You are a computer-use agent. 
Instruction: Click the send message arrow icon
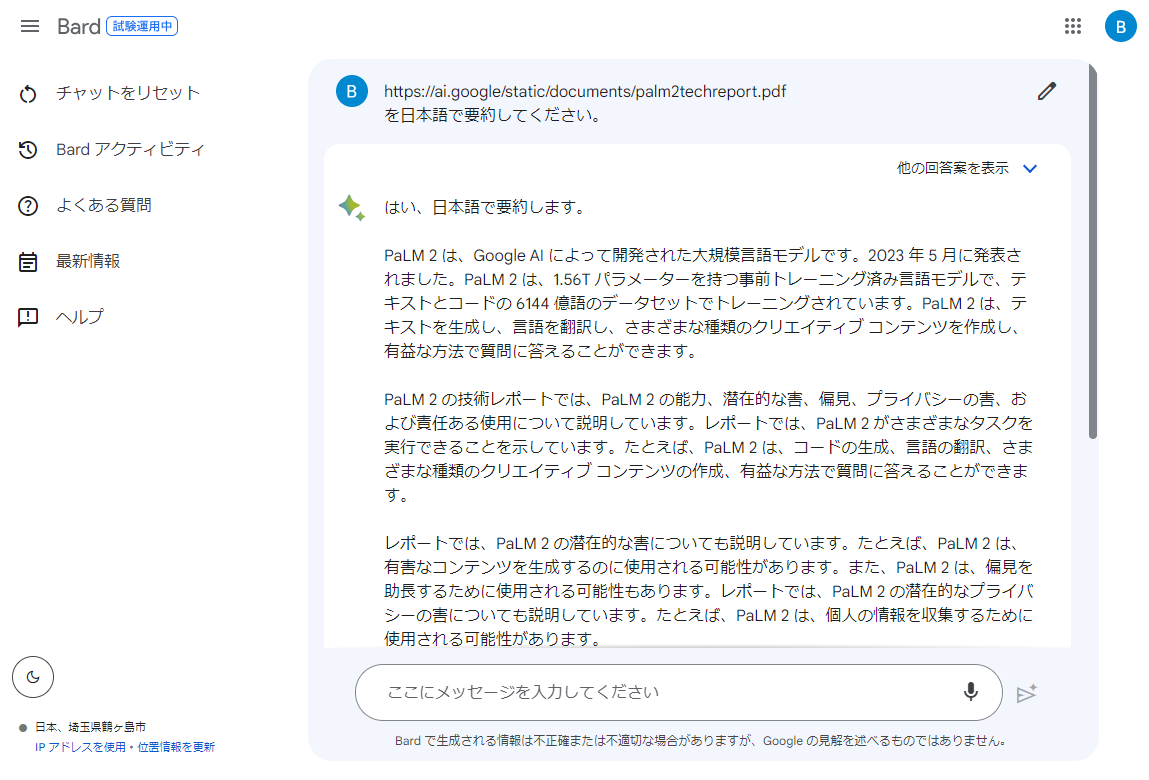pos(1027,693)
